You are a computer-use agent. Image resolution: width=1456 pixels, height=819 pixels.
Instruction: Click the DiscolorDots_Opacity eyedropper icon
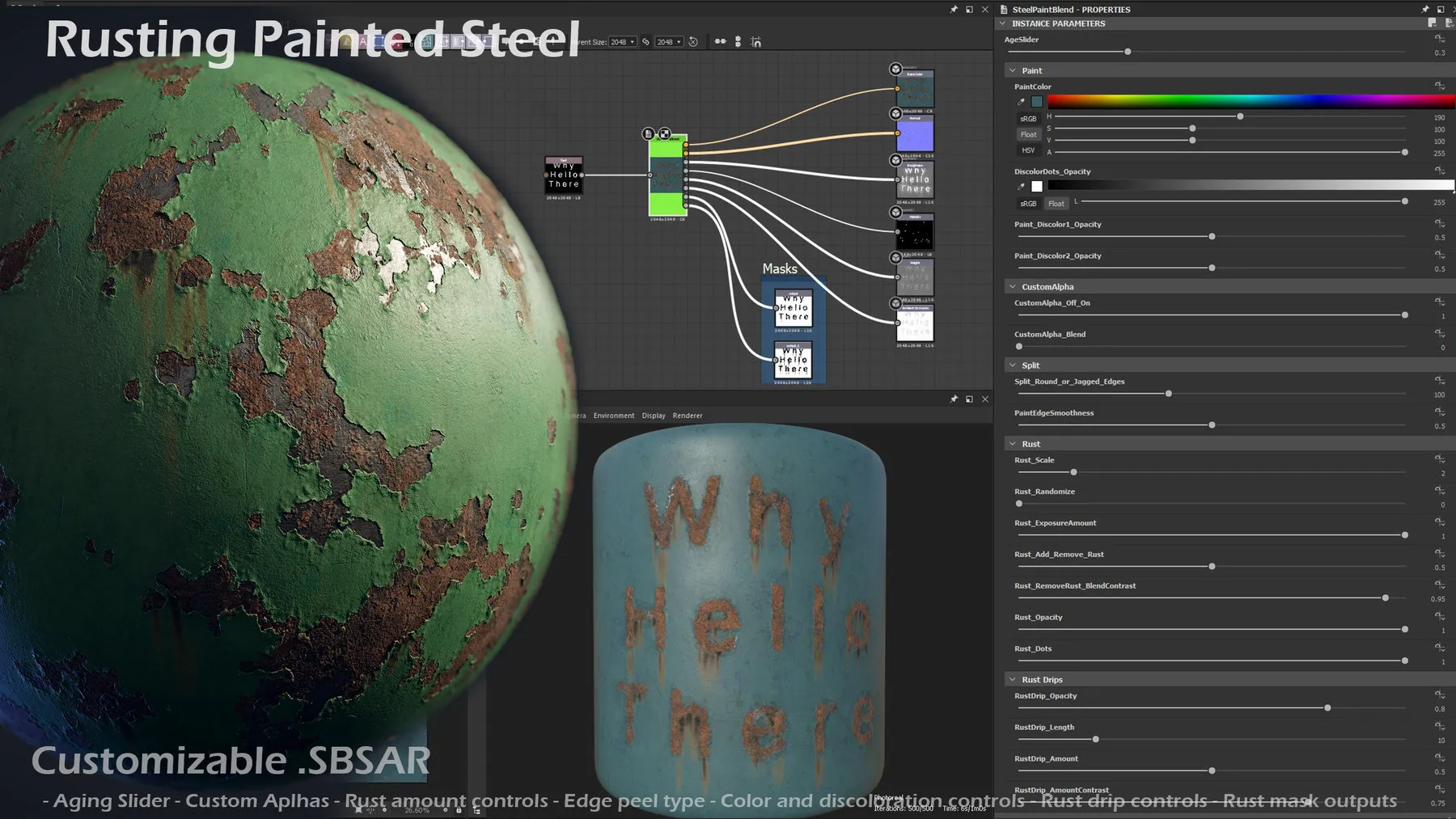(x=1021, y=187)
